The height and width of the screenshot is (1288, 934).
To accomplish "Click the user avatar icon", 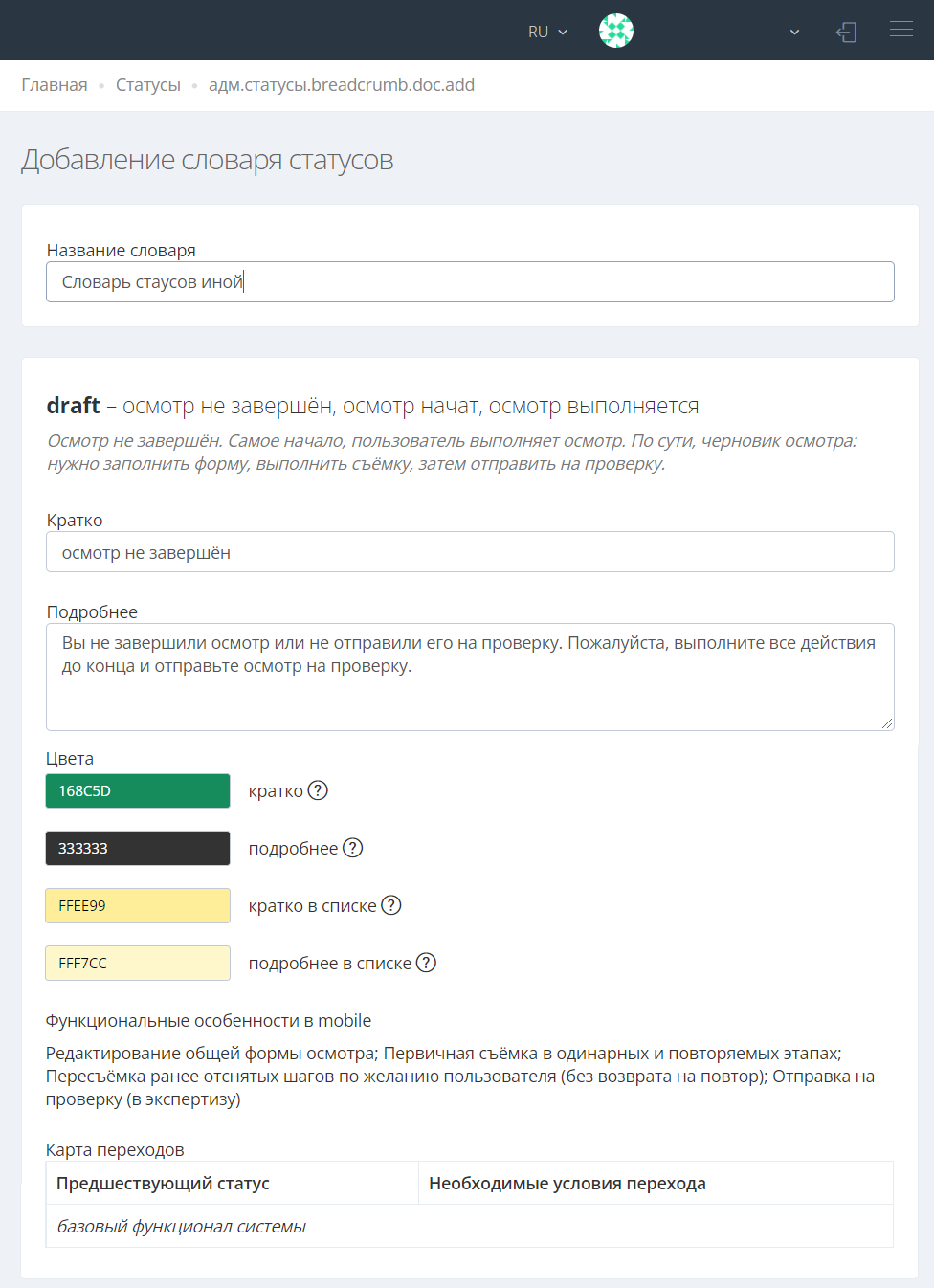I will pos(616,31).
